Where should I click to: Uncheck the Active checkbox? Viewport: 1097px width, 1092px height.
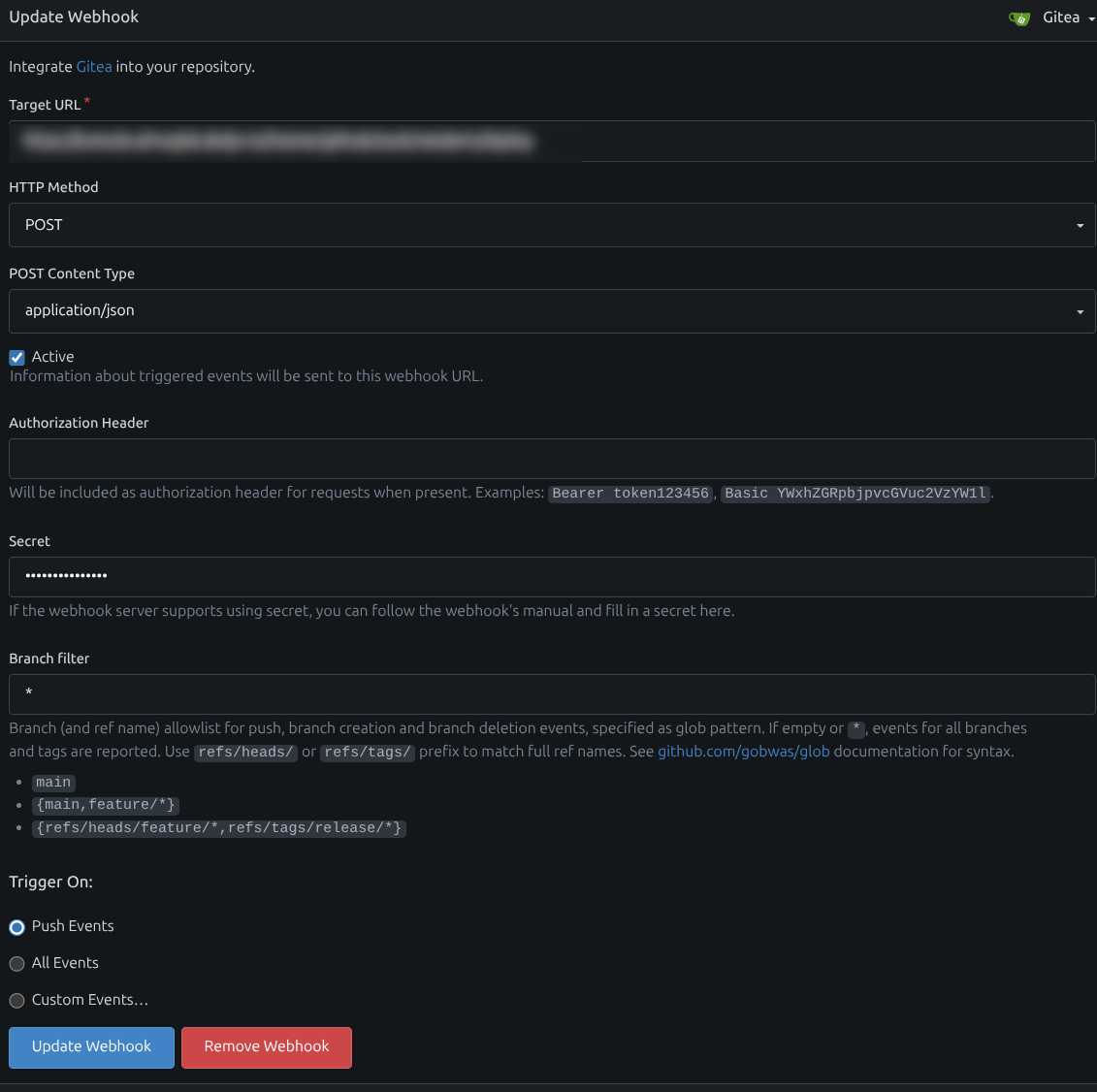pos(16,358)
